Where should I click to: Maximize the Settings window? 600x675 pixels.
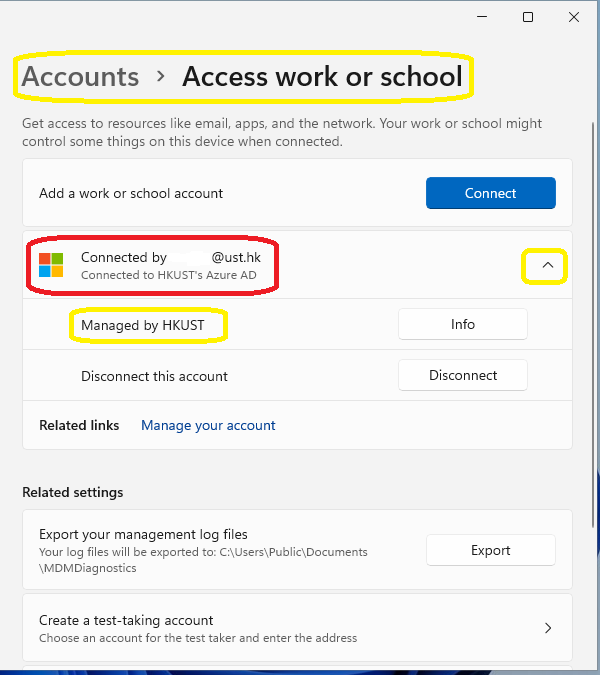click(528, 17)
